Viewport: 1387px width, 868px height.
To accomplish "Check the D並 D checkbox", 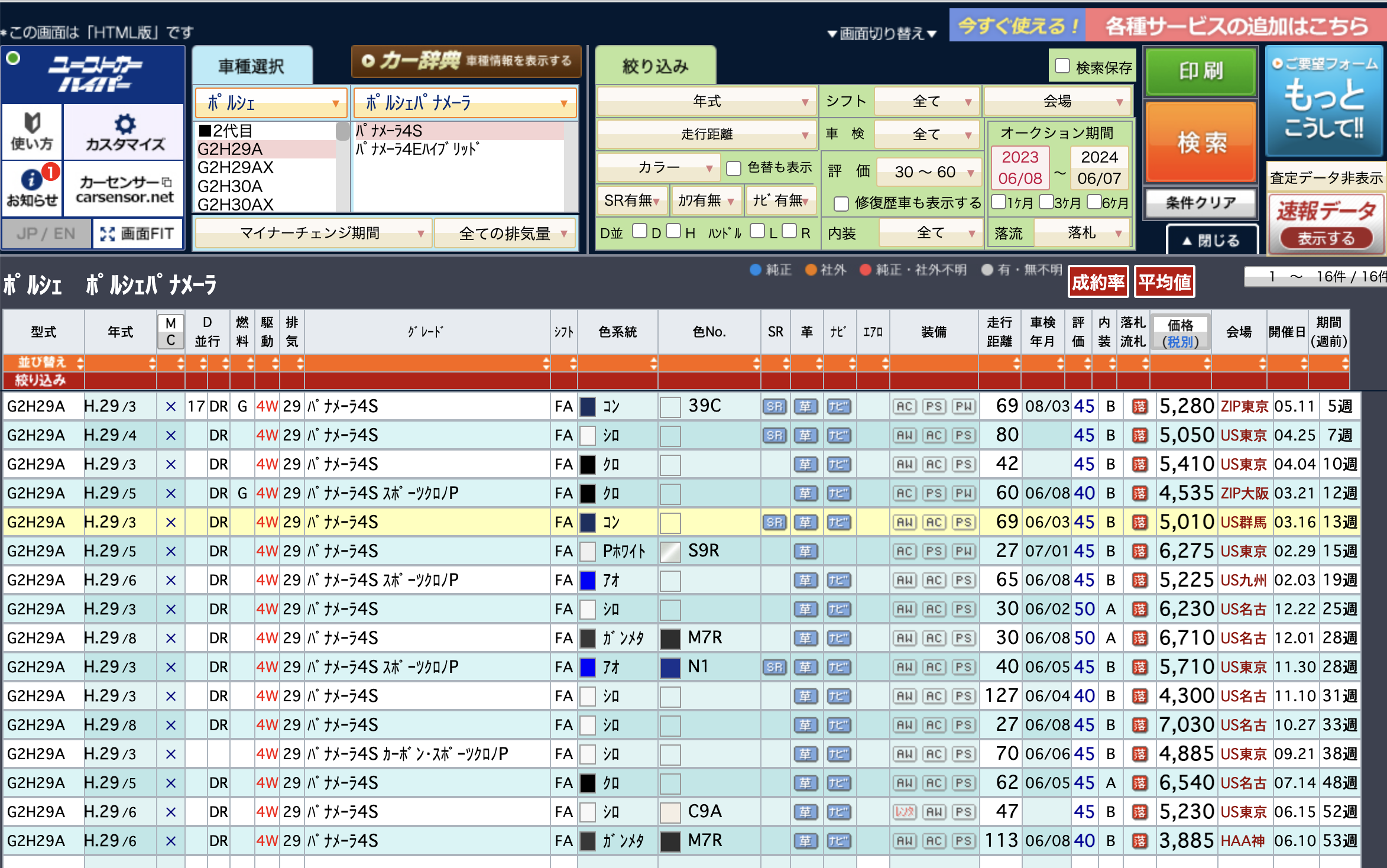I will (x=640, y=231).
